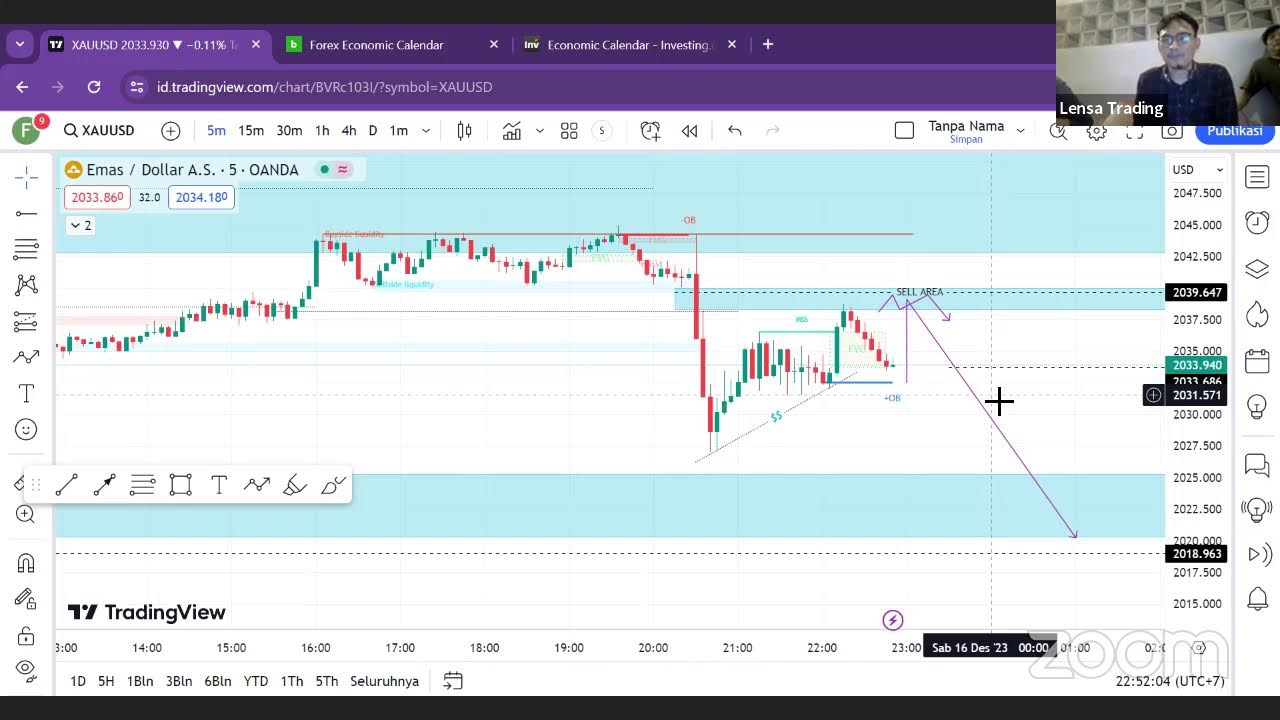Start bar replay rewind button
1280x720 pixels.
(689, 130)
